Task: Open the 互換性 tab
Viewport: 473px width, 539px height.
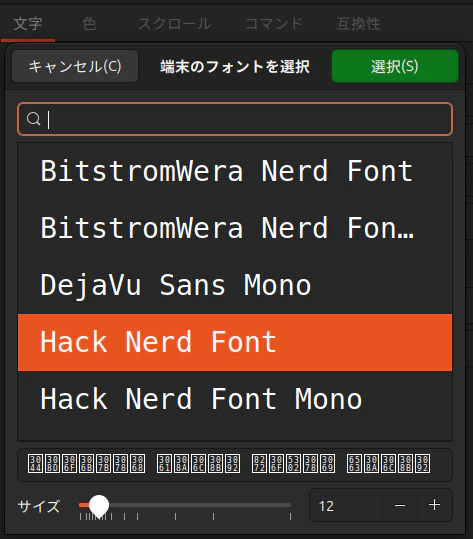Action: [358, 24]
